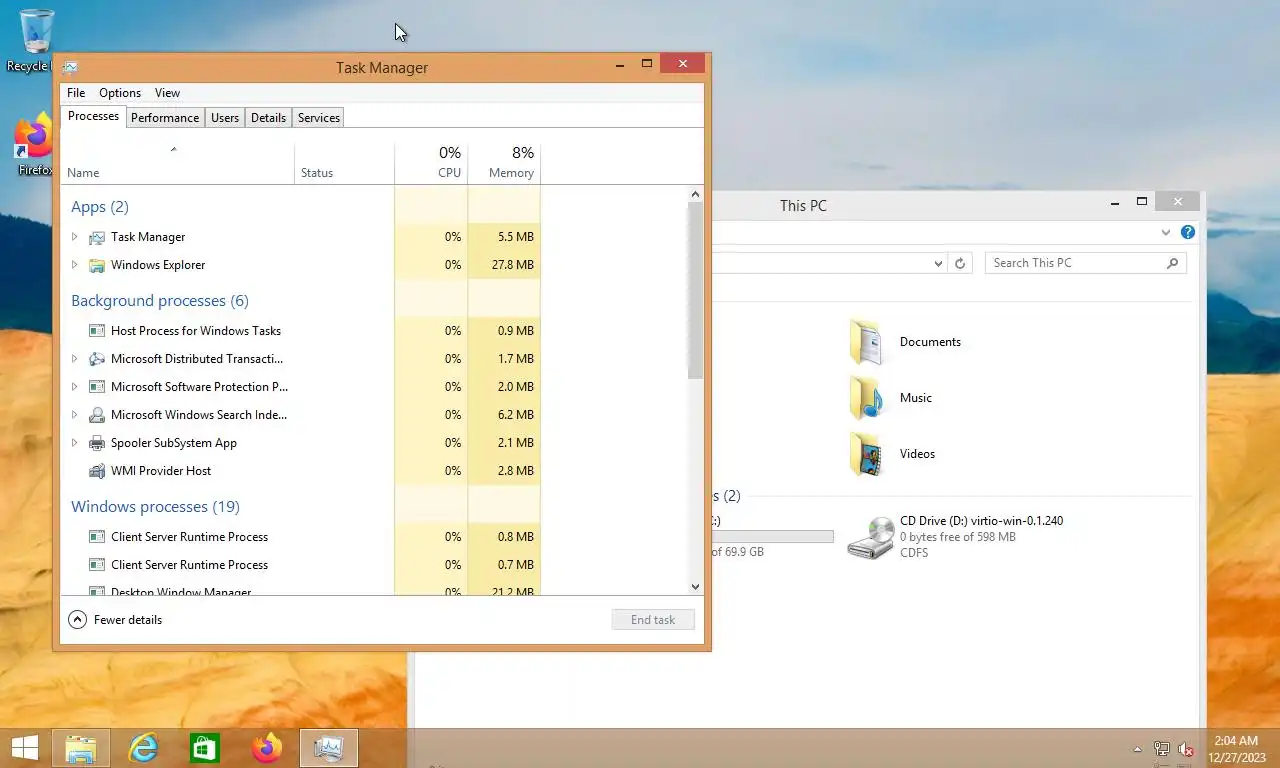Image resolution: width=1280 pixels, height=768 pixels.
Task: Click the scrollbar up arrow in process list
Action: coord(696,194)
